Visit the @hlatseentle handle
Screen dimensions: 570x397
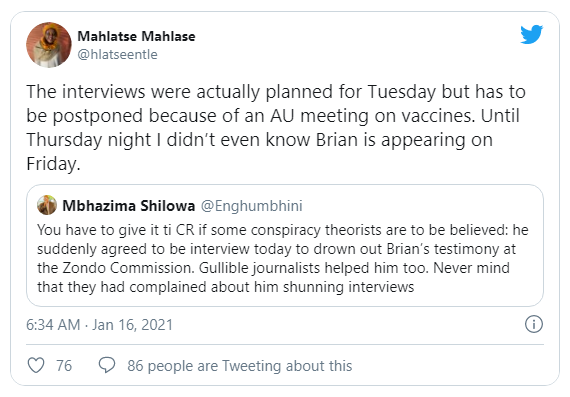117,55
